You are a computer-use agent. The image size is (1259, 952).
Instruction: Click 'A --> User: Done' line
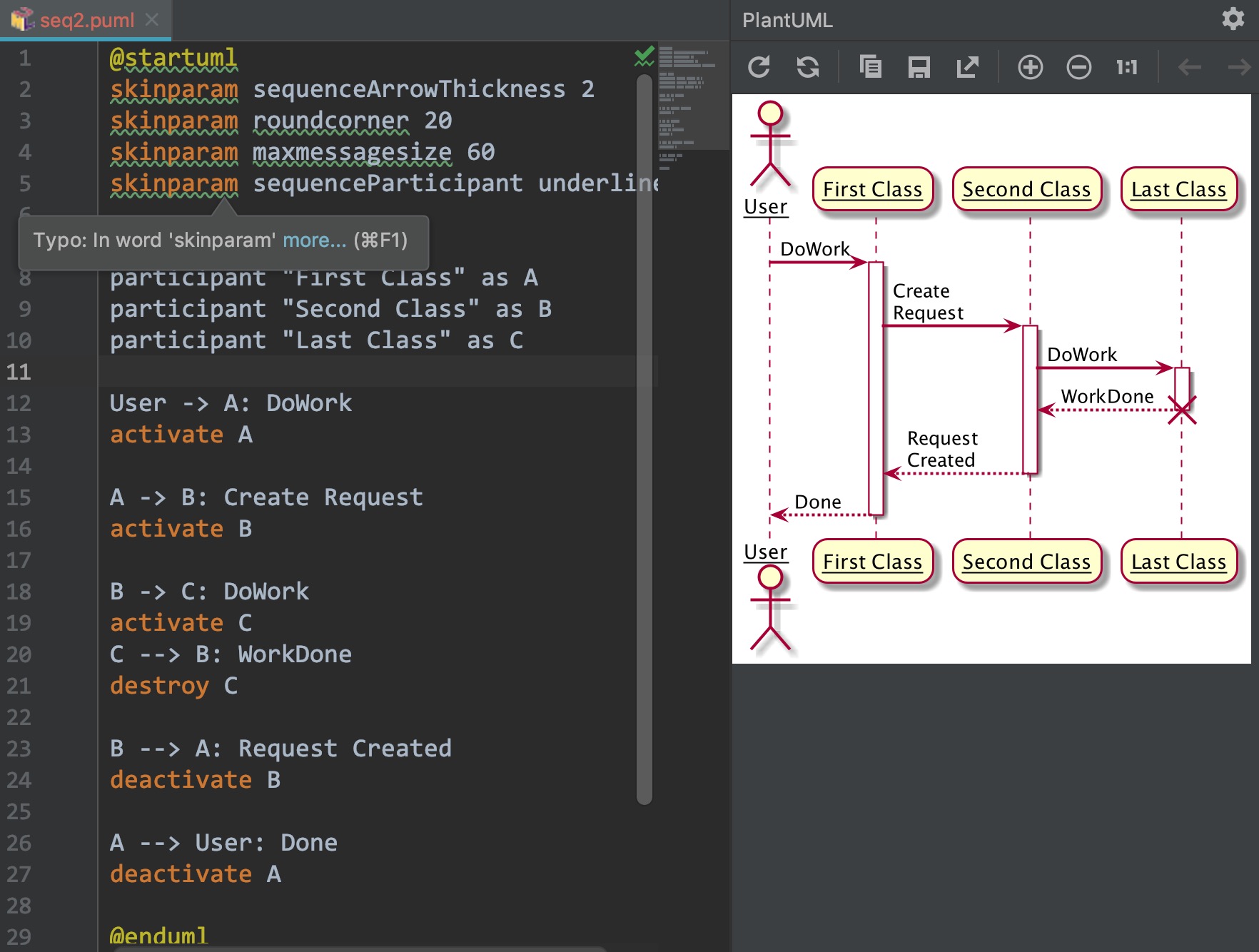pos(223,843)
